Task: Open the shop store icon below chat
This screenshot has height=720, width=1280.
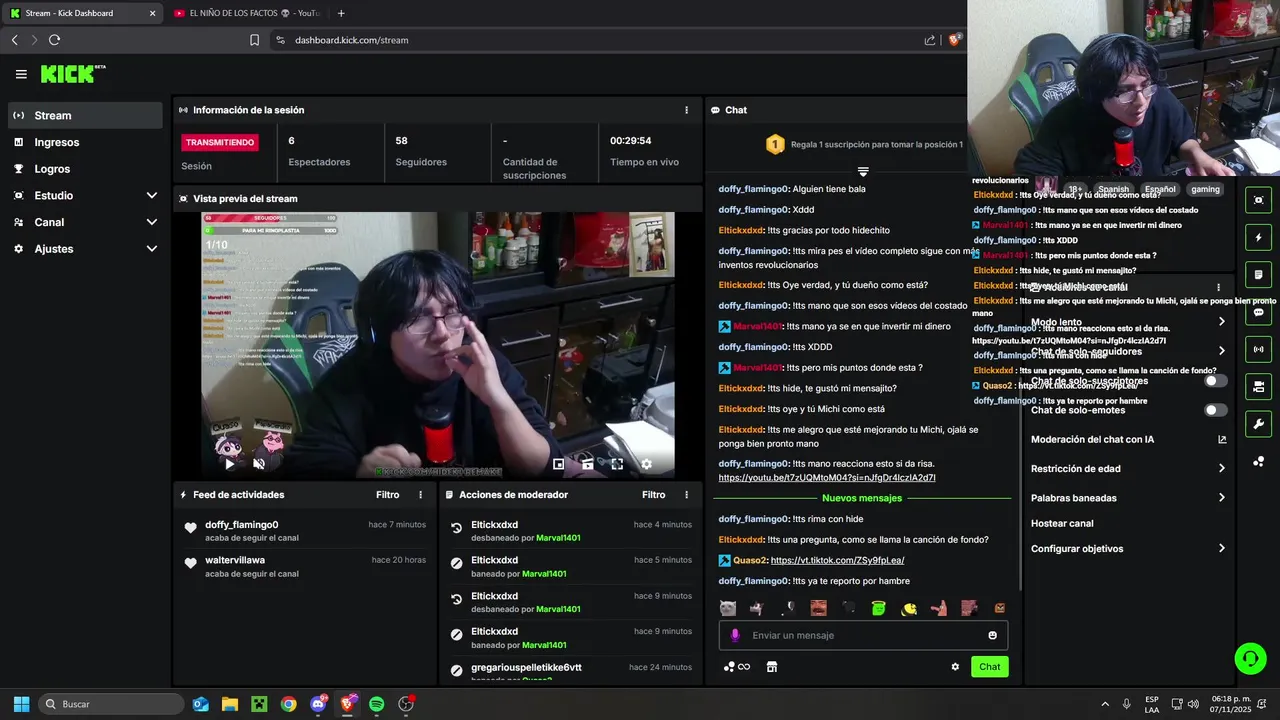Action: tap(772, 667)
